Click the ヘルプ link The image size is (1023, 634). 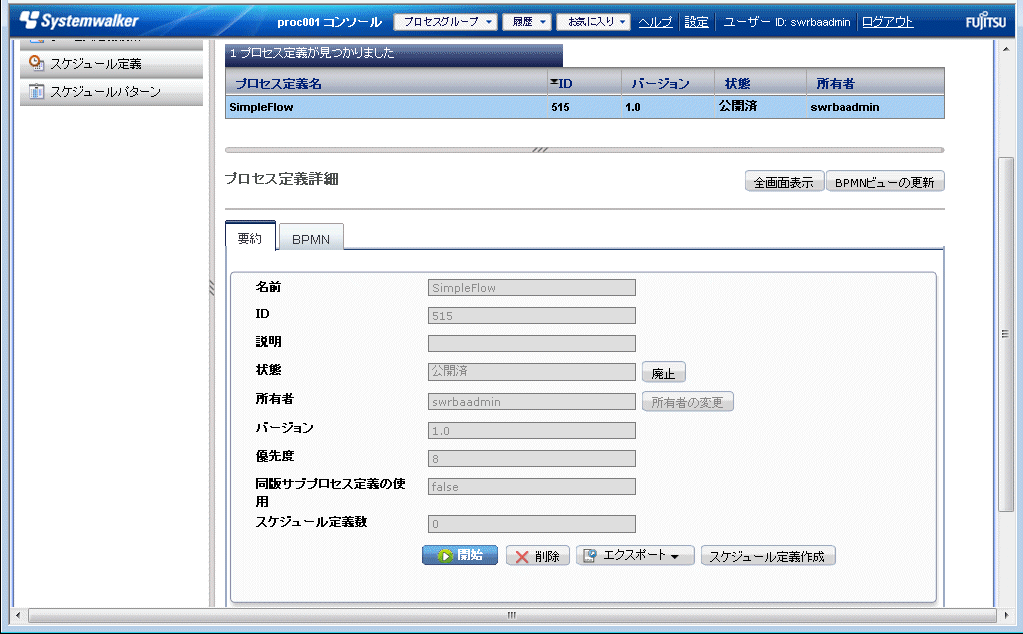point(655,22)
